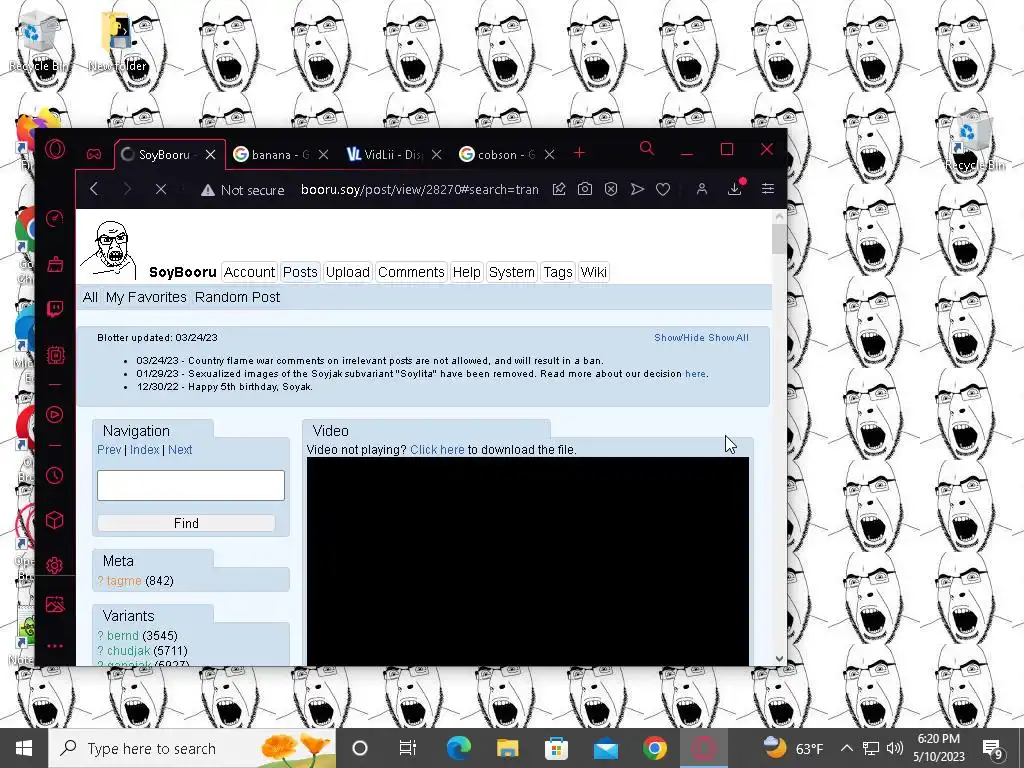Click the All posts link
This screenshot has width=1024, height=768.
click(x=90, y=297)
